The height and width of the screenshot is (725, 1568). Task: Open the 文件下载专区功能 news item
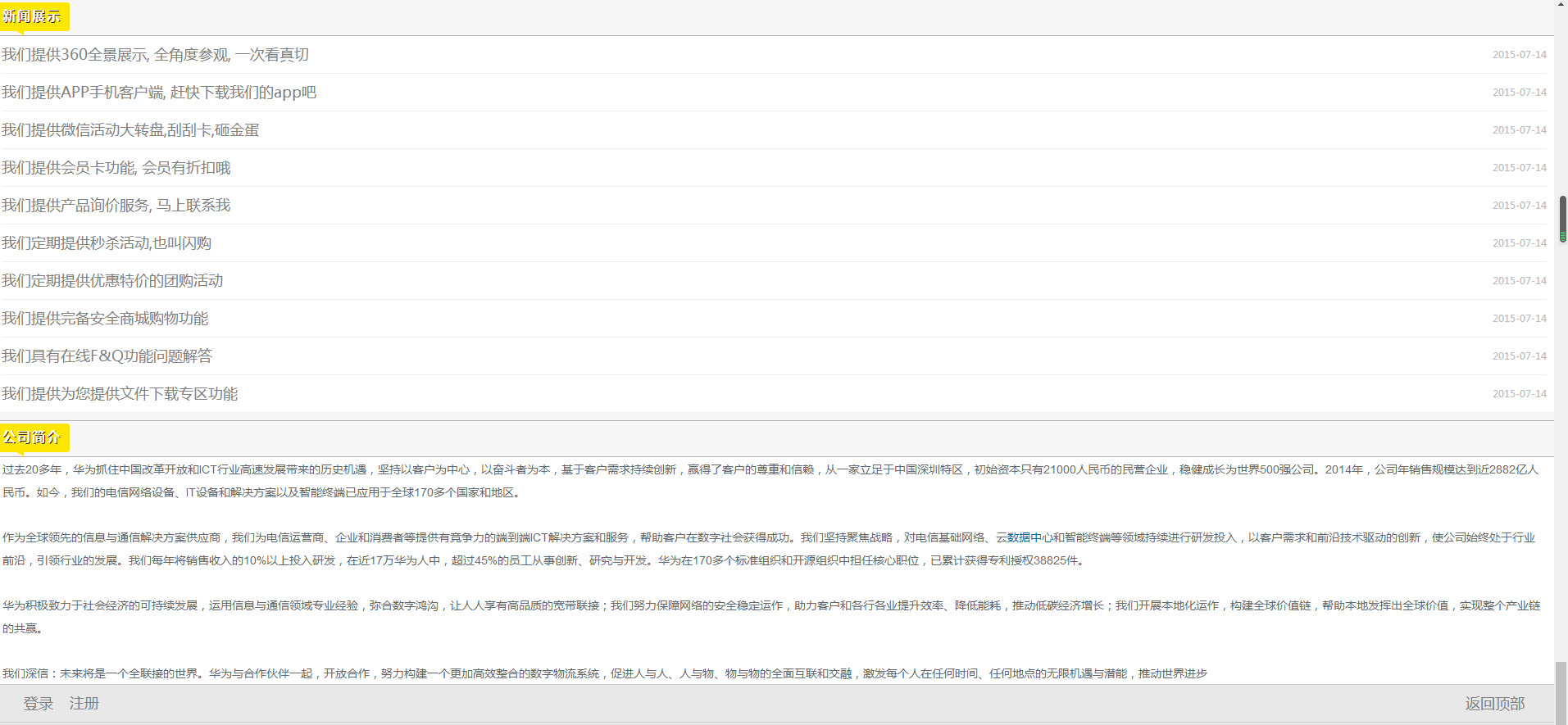coord(120,394)
